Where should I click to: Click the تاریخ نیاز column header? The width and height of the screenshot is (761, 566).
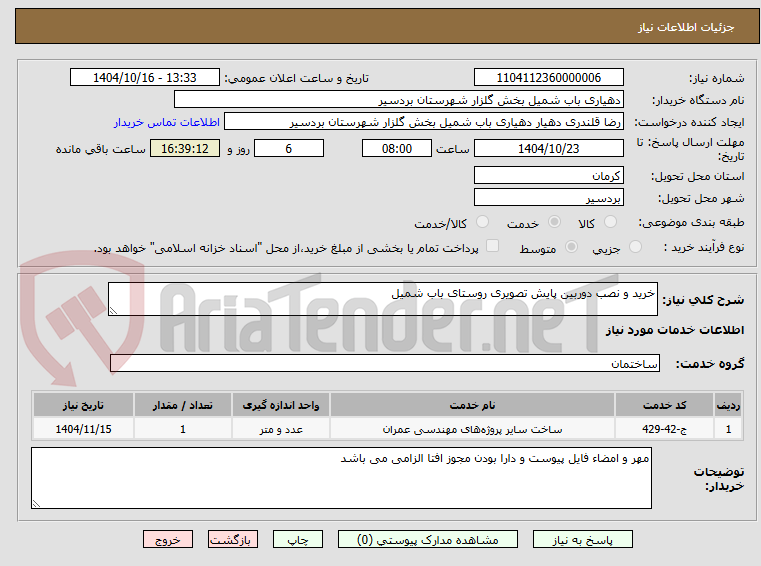(x=83, y=405)
